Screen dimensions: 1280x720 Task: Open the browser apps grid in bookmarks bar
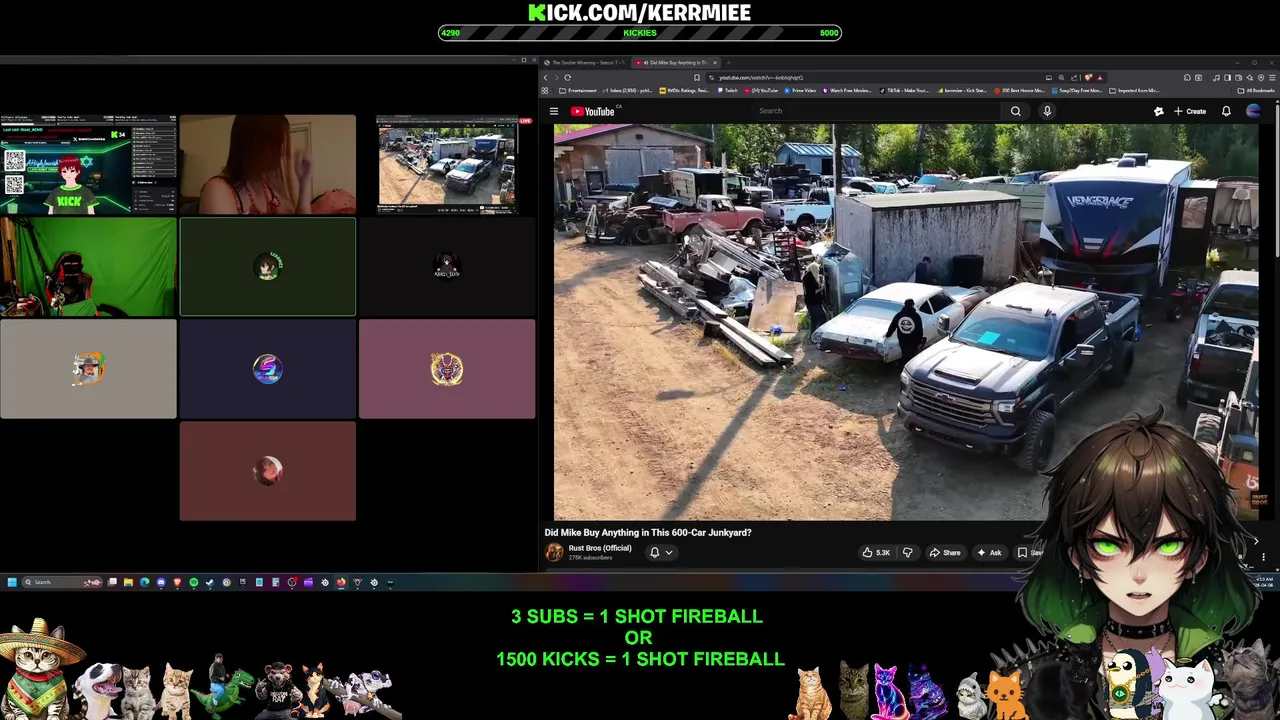click(545, 90)
